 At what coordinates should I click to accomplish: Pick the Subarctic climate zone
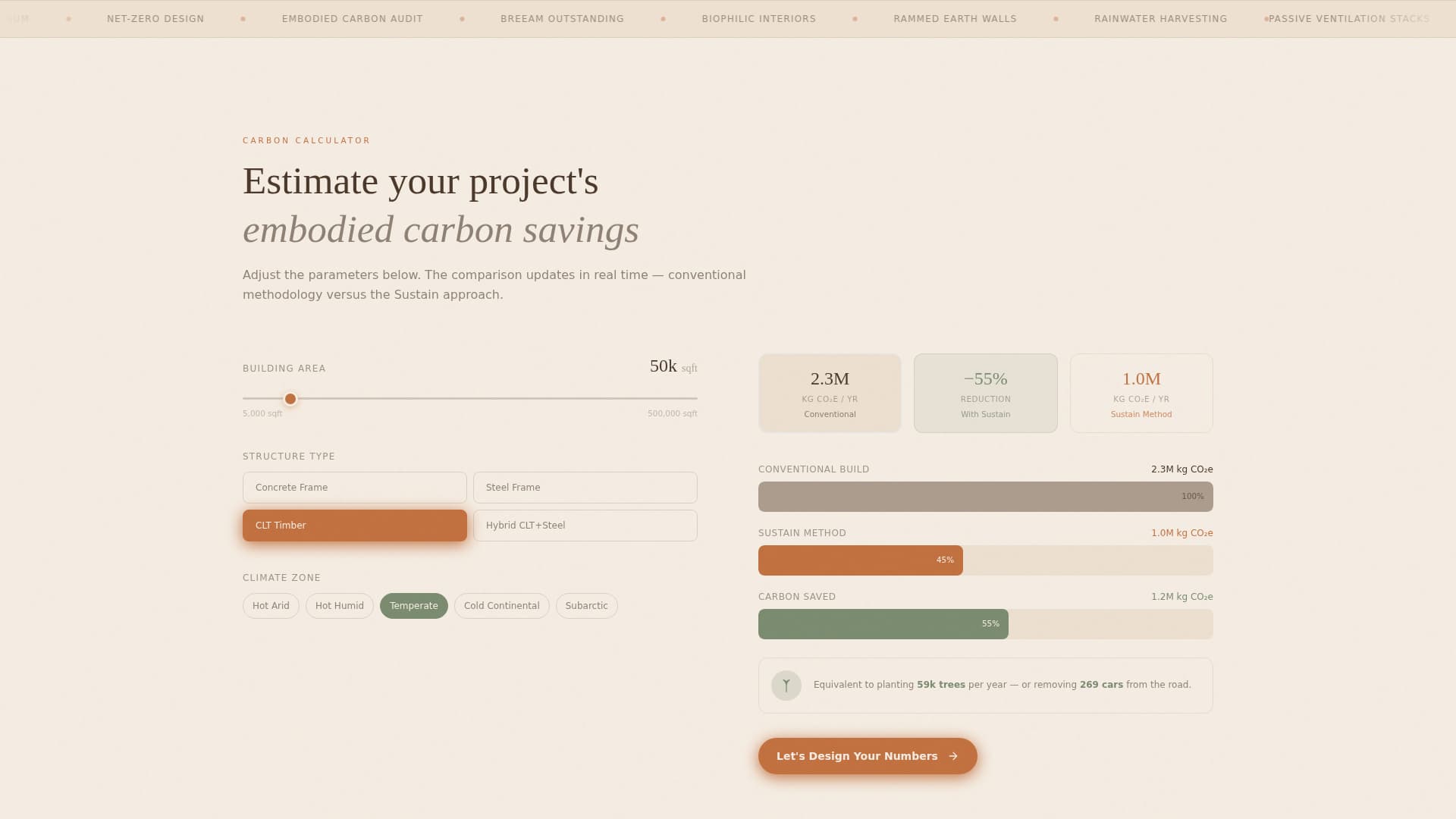586,605
